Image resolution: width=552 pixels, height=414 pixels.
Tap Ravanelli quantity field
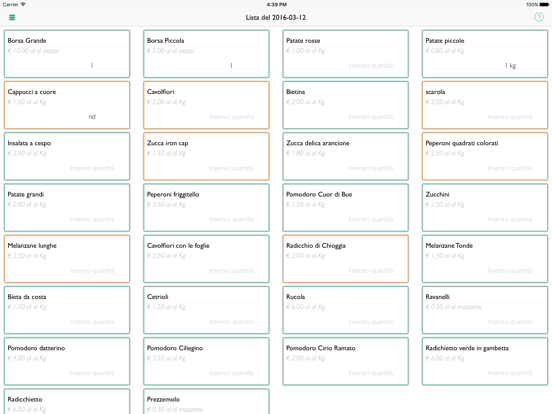(510, 321)
